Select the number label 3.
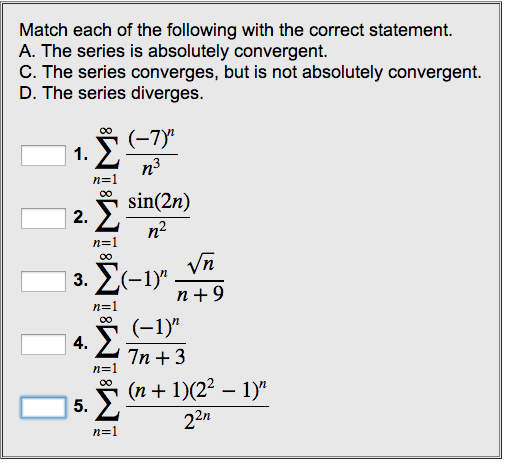Viewport: 509px width, 463px height. point(81,280)
